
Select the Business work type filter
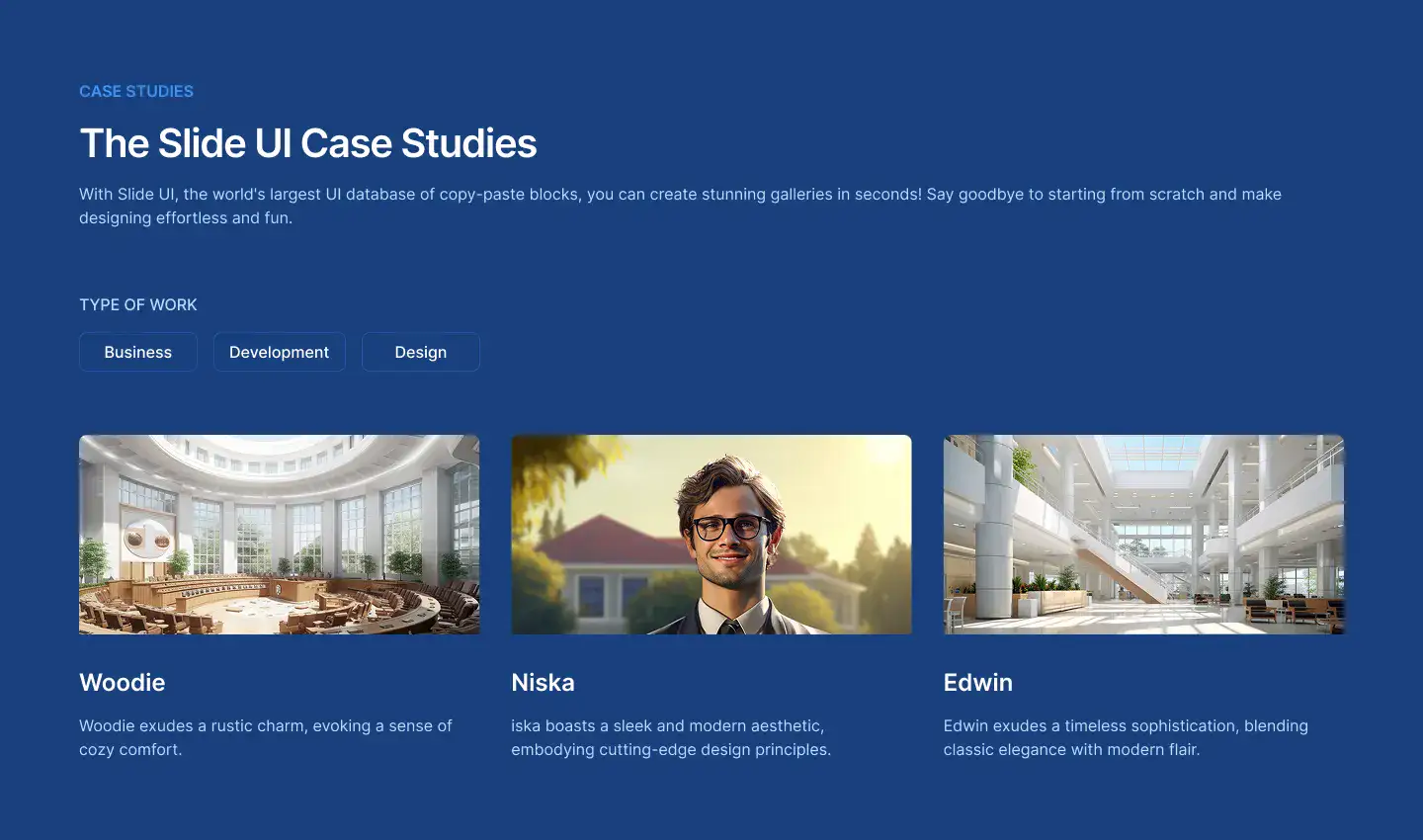138,352
